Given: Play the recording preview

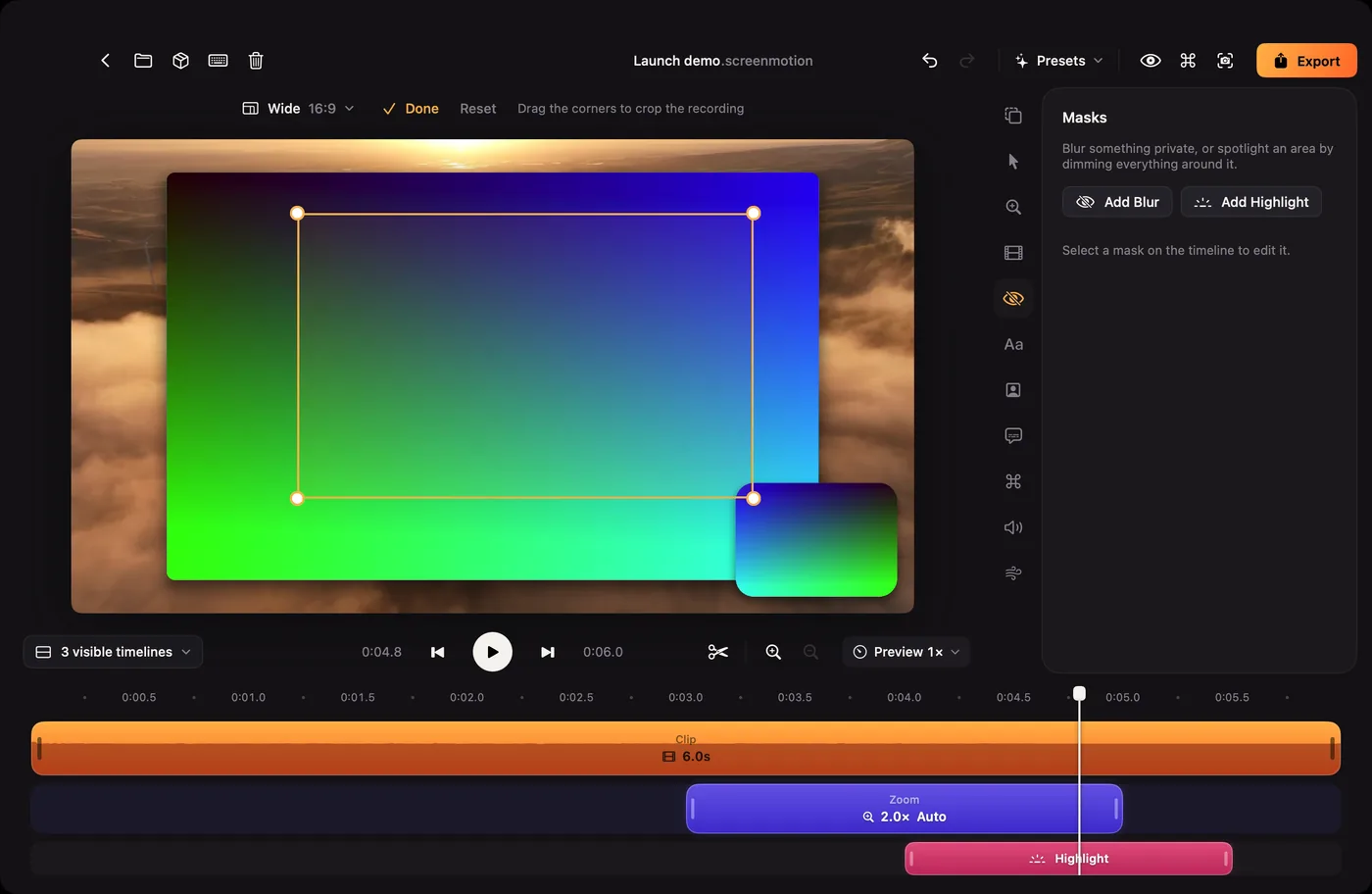Looking at the screenshot, I should coord(492,652).
